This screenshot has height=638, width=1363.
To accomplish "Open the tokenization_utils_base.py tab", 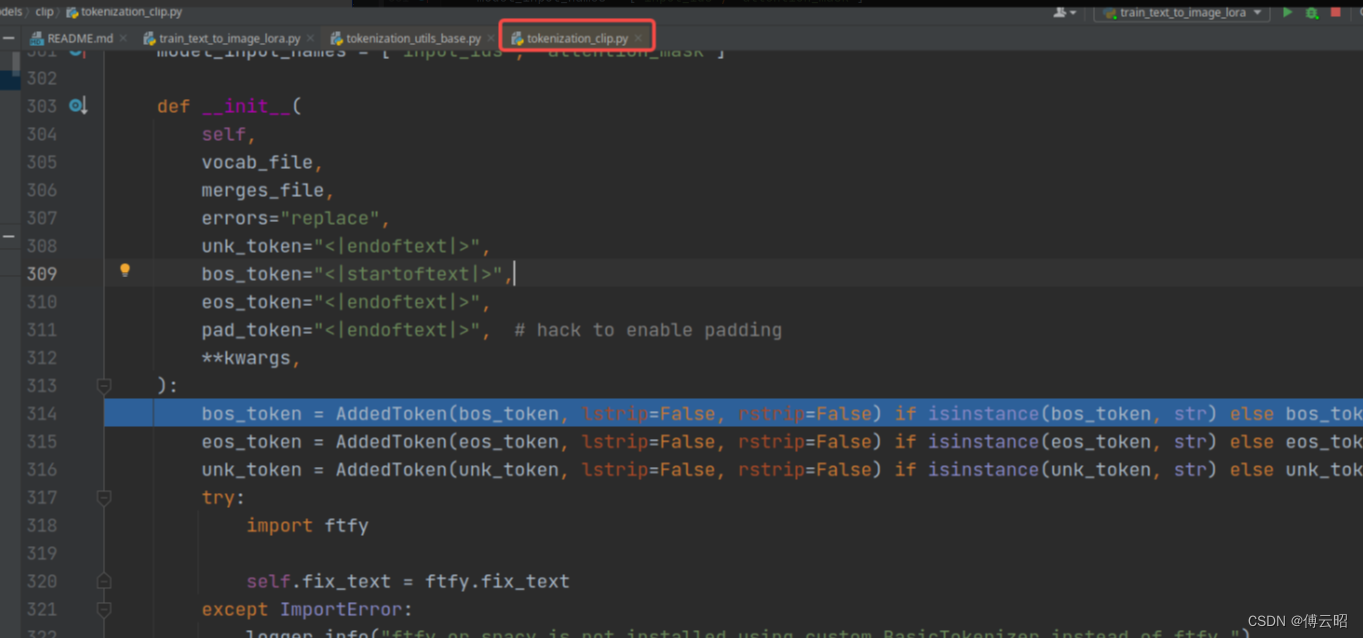I will (x=415, y=37).
